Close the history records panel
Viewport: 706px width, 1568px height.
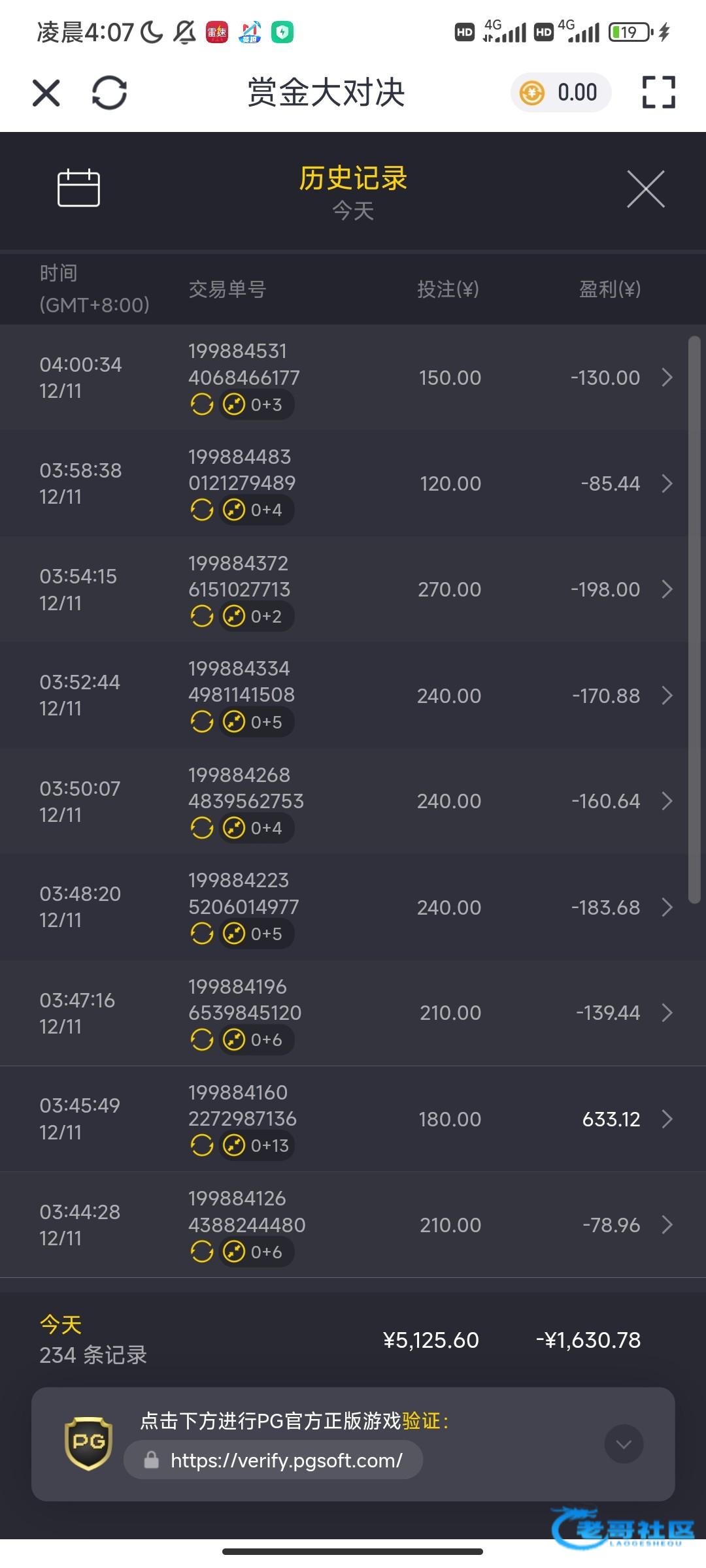pos(645,189)
